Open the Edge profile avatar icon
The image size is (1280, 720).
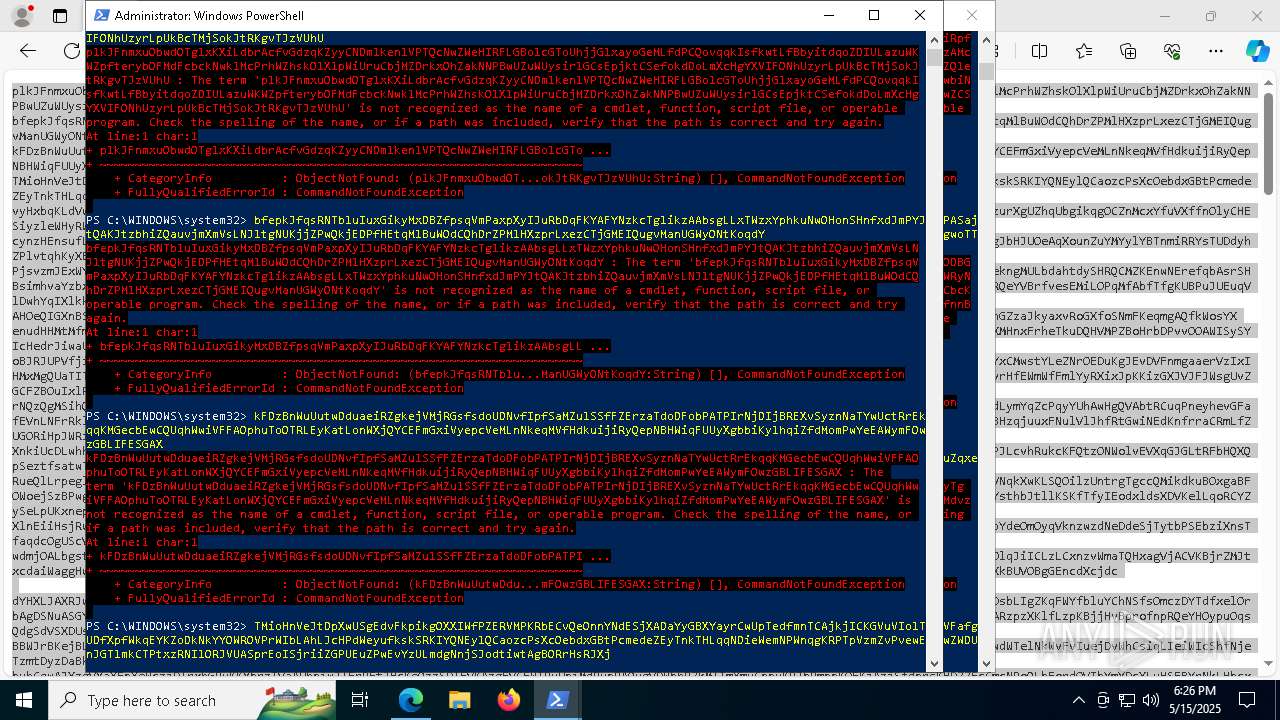pos(20,17)
